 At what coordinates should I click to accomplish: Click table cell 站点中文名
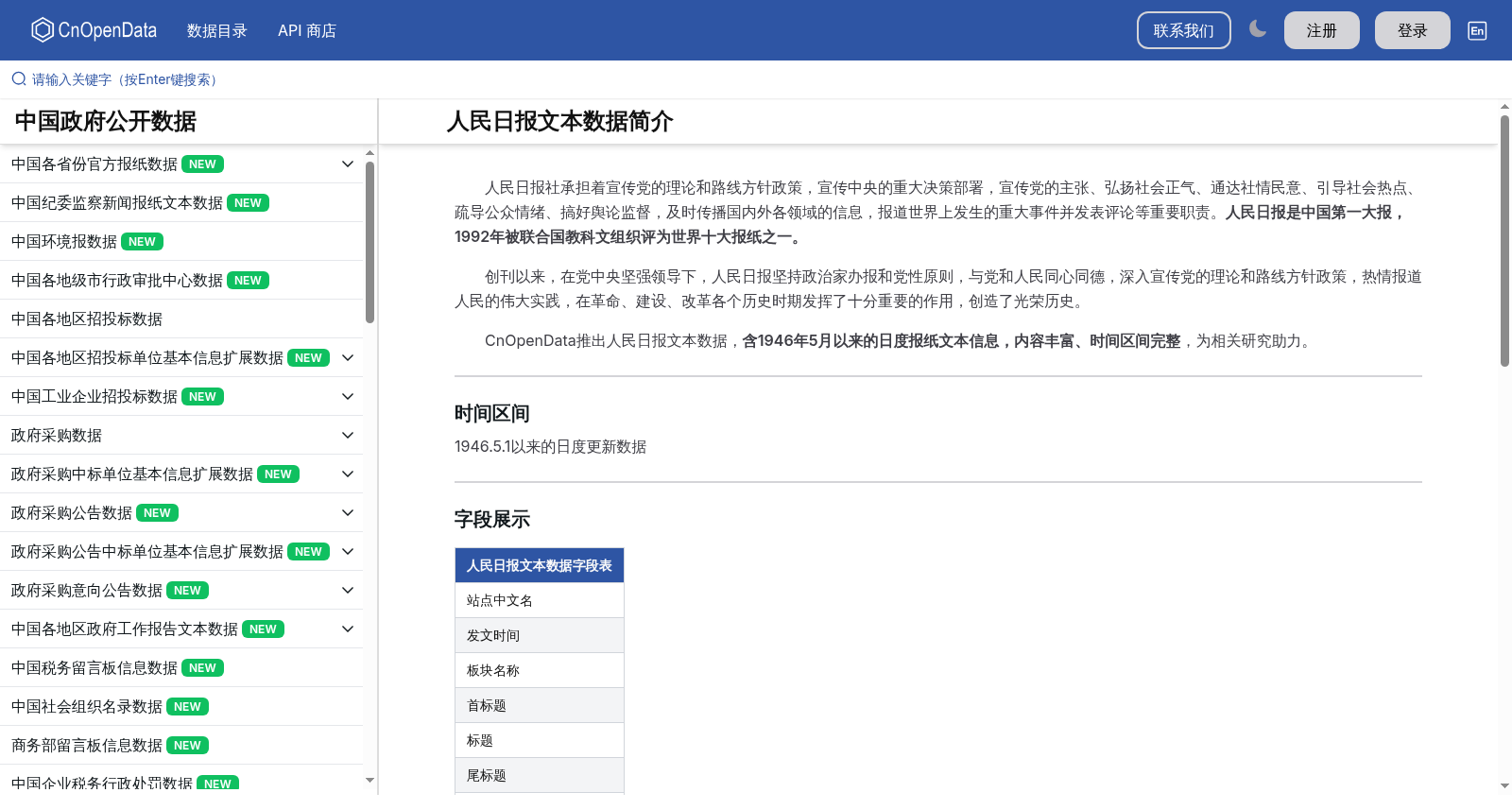point(540,600)
